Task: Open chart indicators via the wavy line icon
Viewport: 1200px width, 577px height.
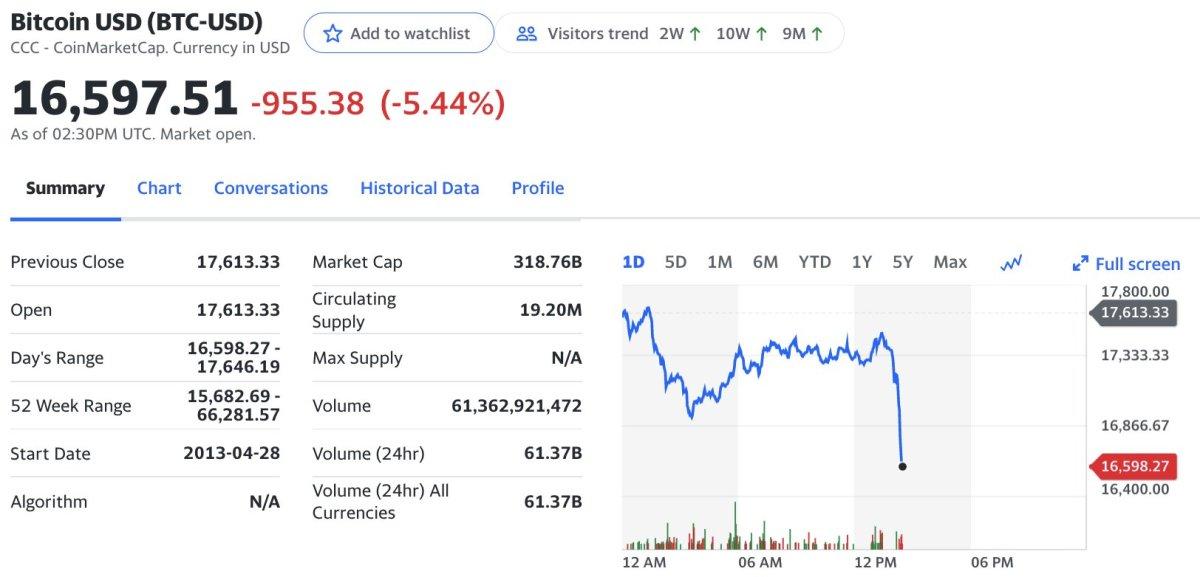Action: click(1011, 263)
